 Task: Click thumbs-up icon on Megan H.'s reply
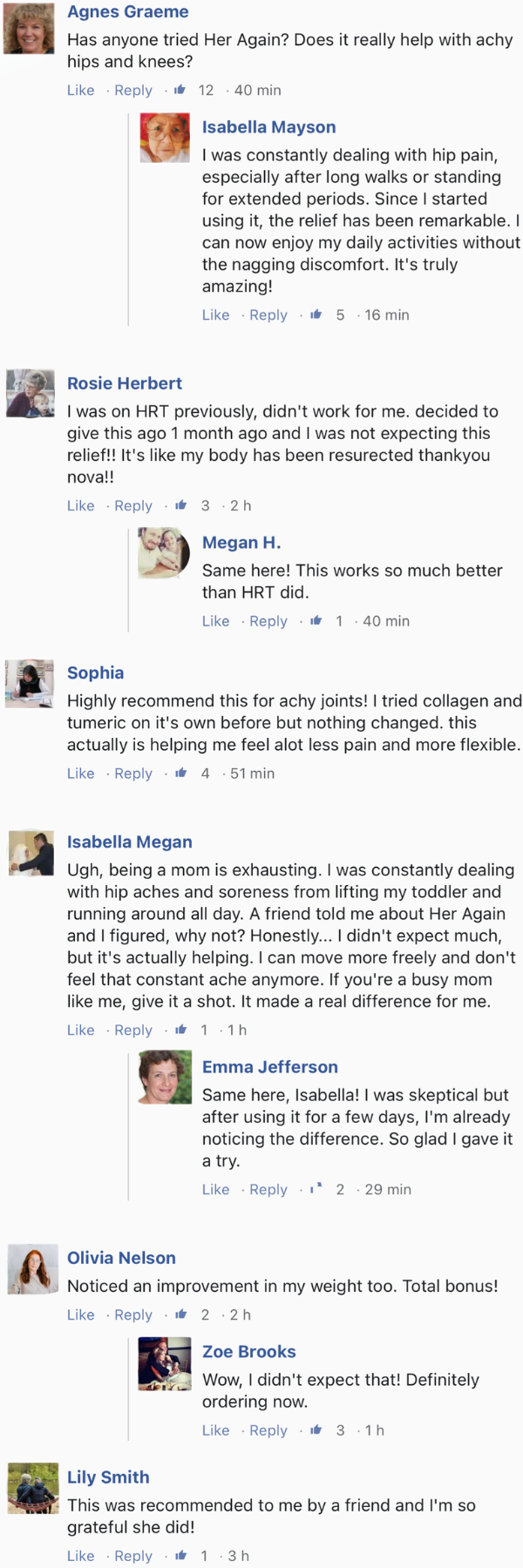(316, 621)
